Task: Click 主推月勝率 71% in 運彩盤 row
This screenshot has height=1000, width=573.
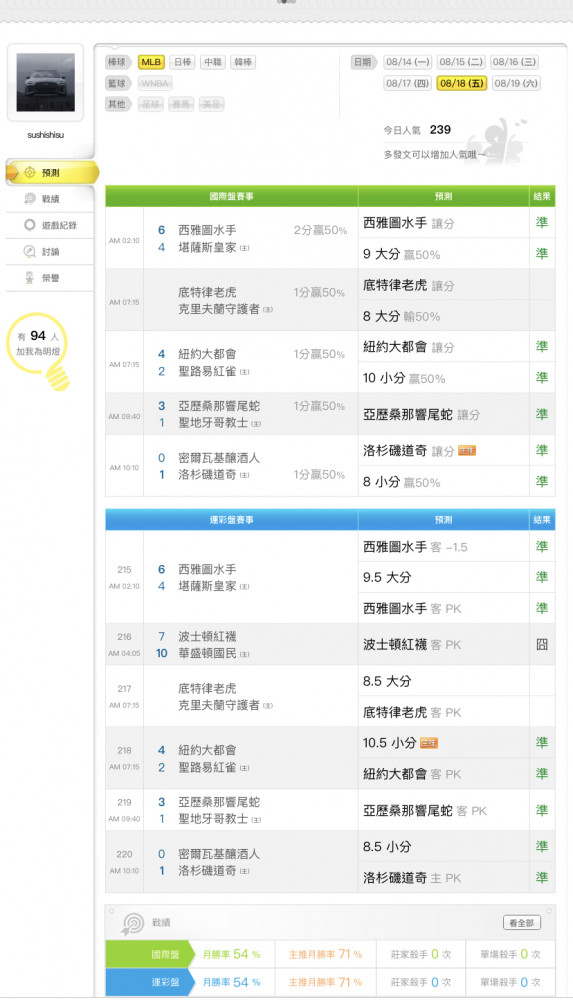Action: 325,982
